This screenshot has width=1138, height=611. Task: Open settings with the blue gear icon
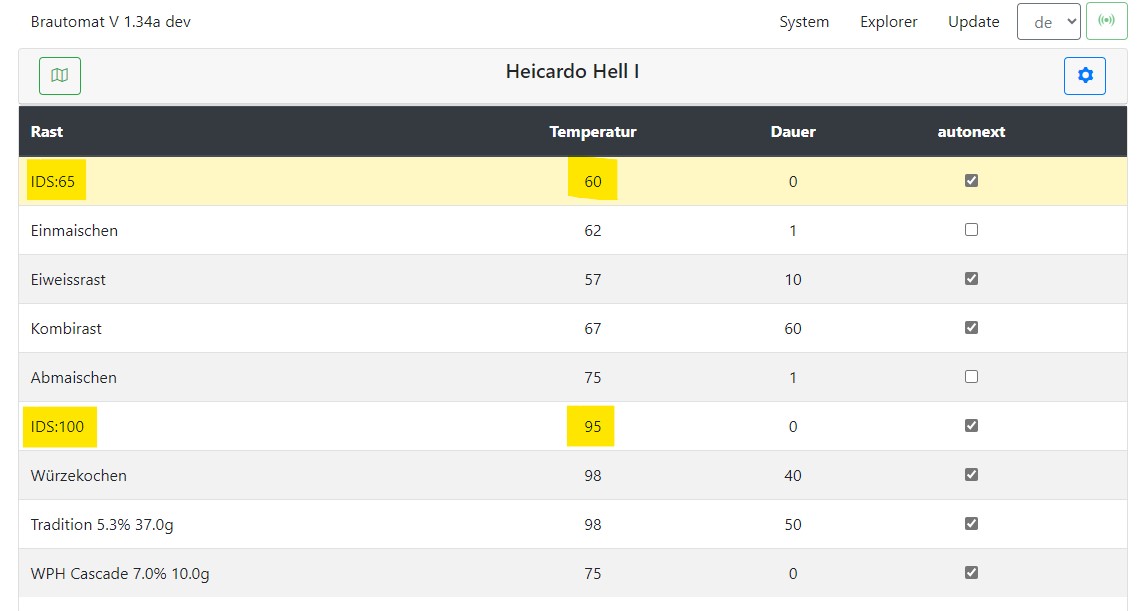[1085, 76]
